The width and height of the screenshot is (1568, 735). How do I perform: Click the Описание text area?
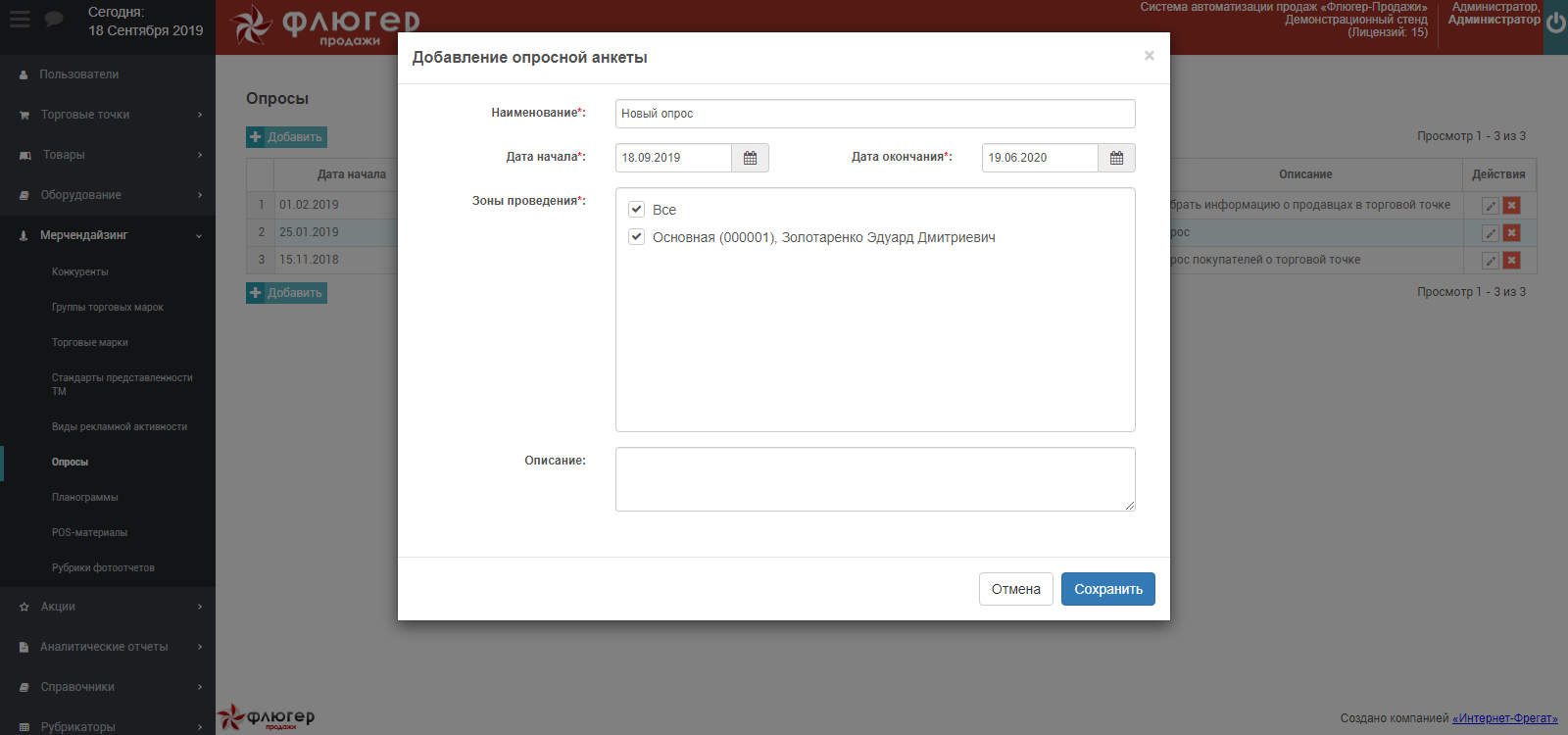click(874, 479)
